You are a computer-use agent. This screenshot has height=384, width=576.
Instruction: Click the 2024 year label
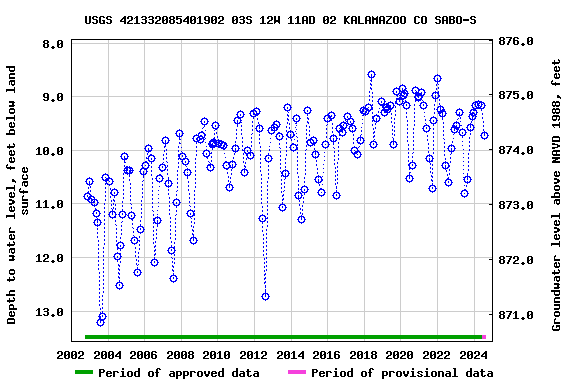(x=473, y=355)
